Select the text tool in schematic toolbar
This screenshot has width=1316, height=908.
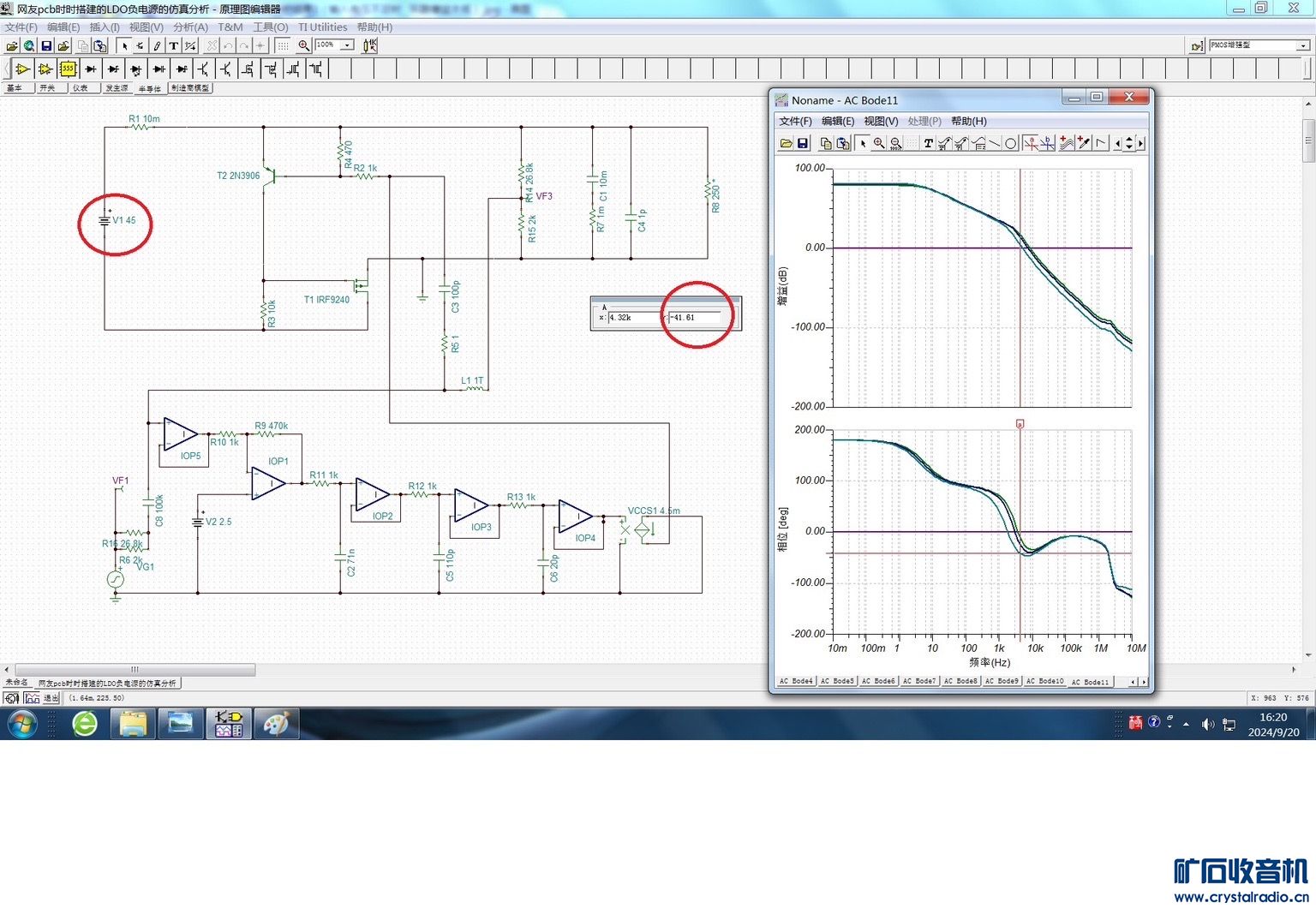pyautogui.click(x=174, y=46)
